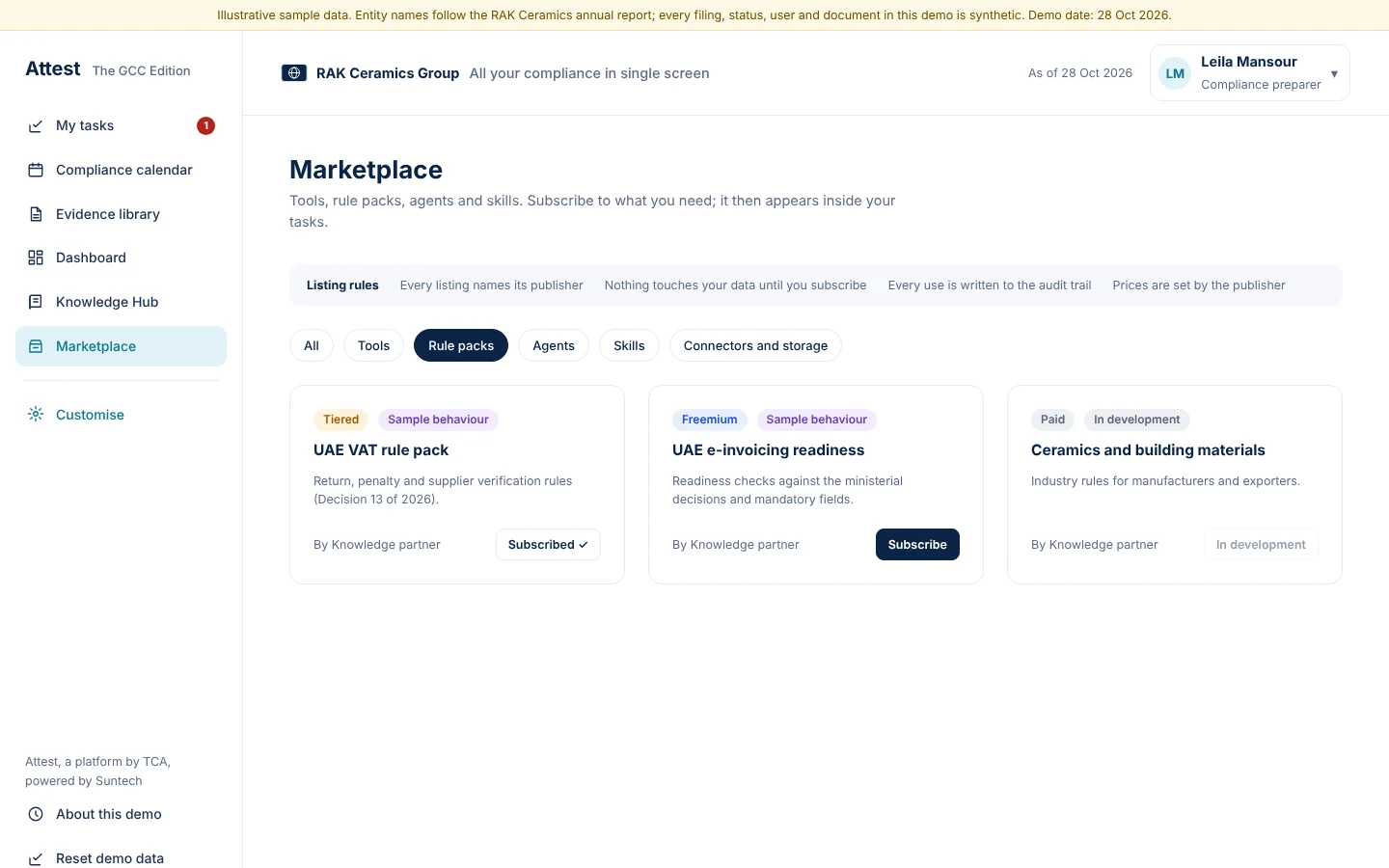
Task: Select the Tools filter chip
Action: point(373,345)
